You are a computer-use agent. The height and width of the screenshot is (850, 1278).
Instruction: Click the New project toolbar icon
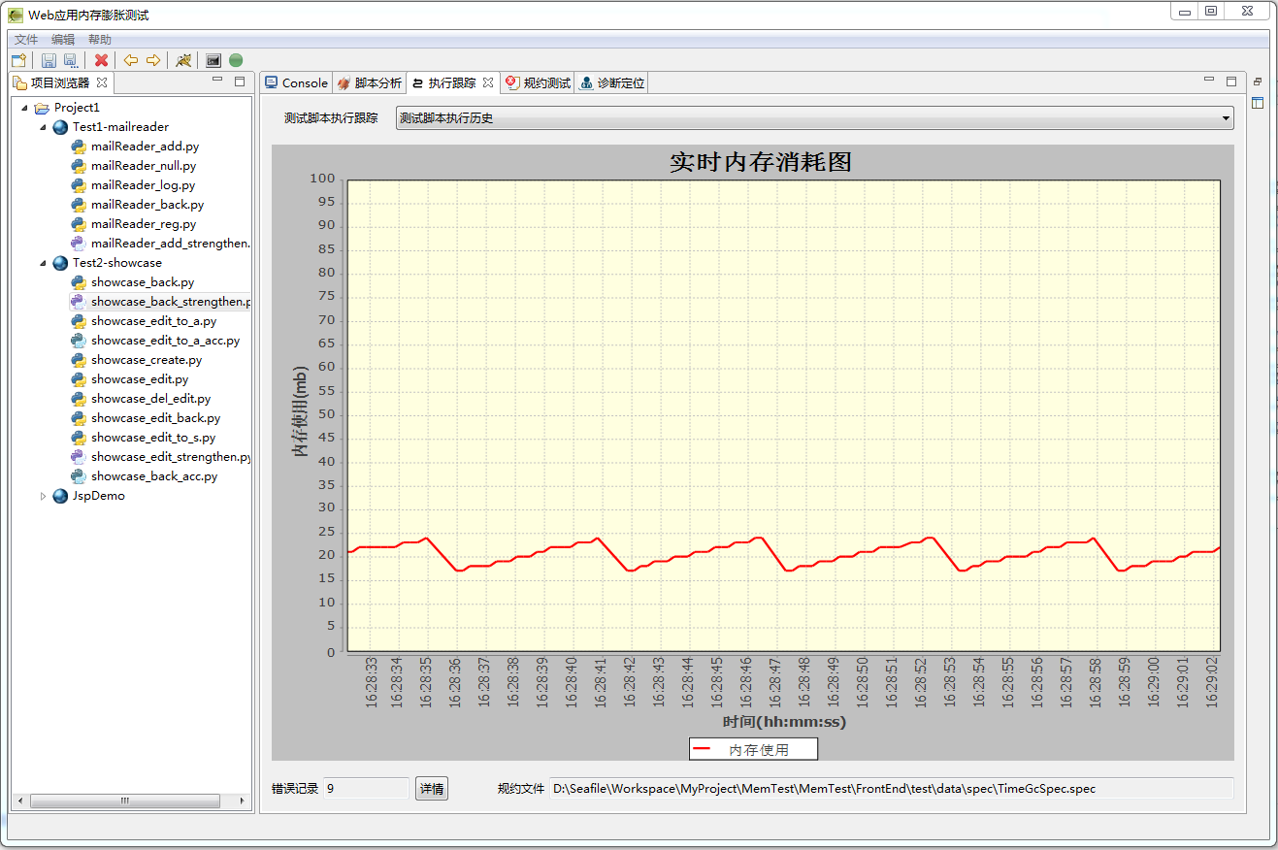coord(19,61)
